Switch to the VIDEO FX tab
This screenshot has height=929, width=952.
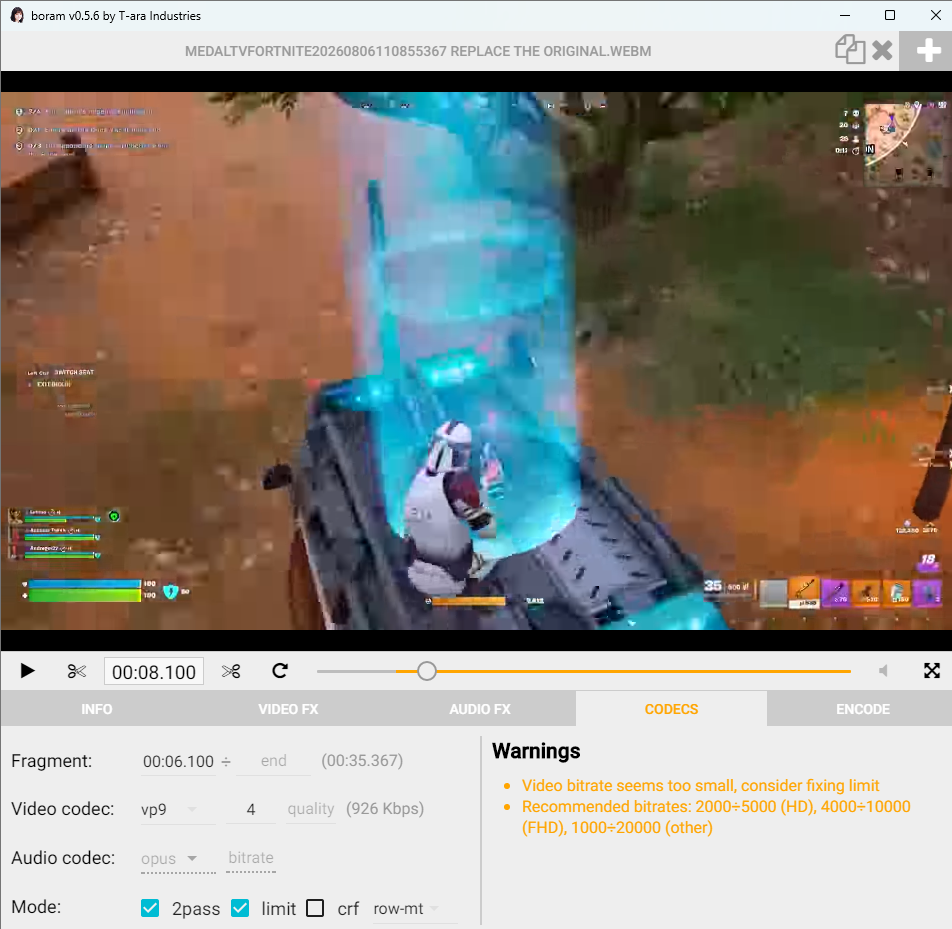[x=288, y=709]
